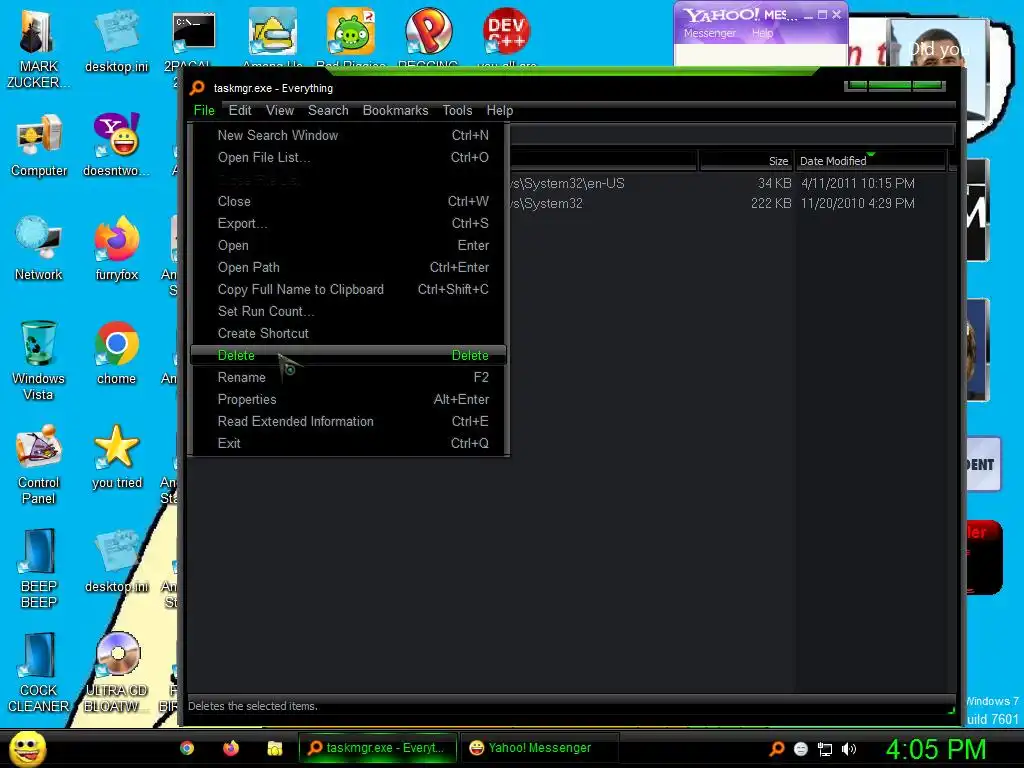
Task: Select Open Path menu entry
Action: pos(349,267)
